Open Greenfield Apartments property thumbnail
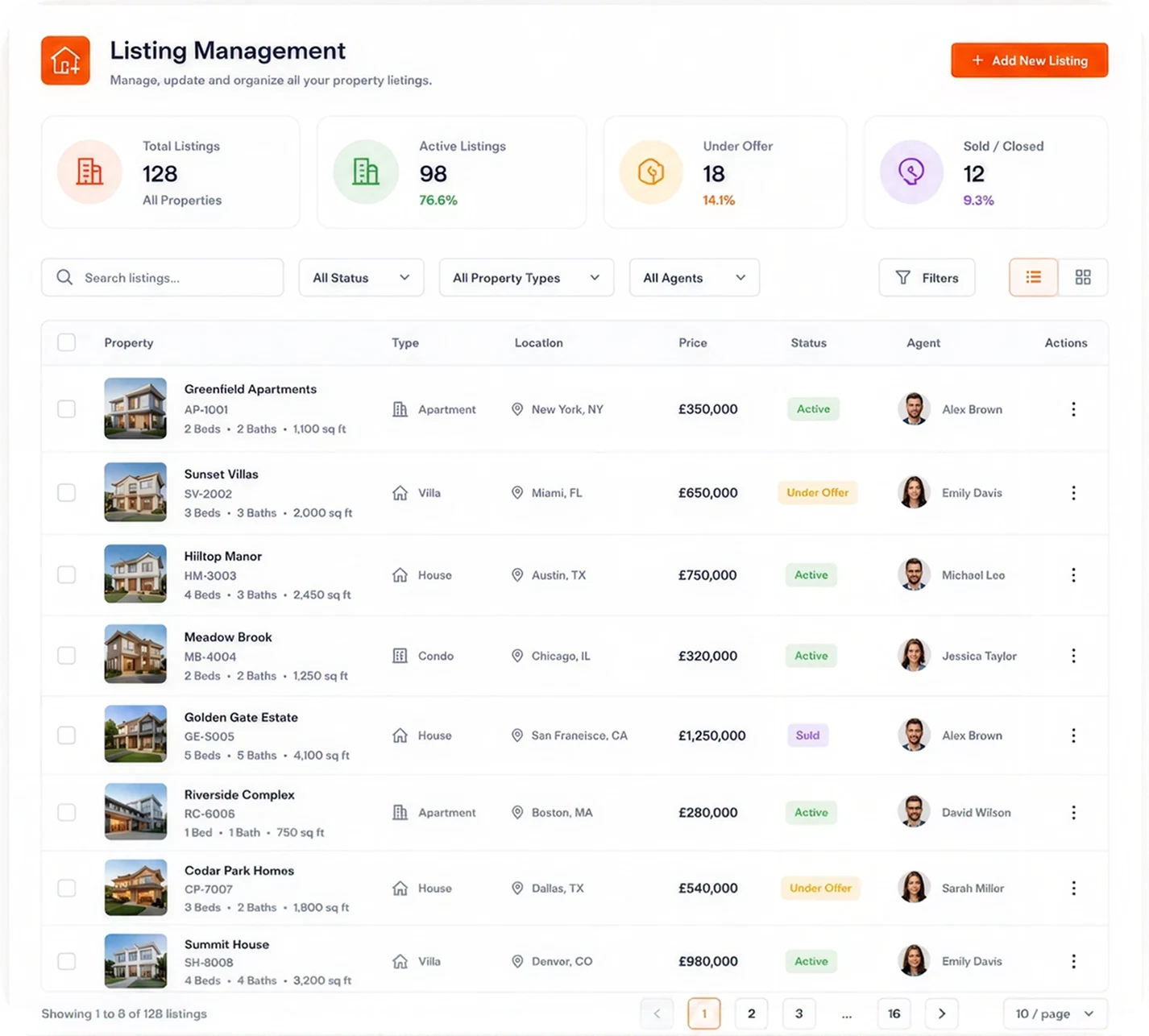 [135, 408]
